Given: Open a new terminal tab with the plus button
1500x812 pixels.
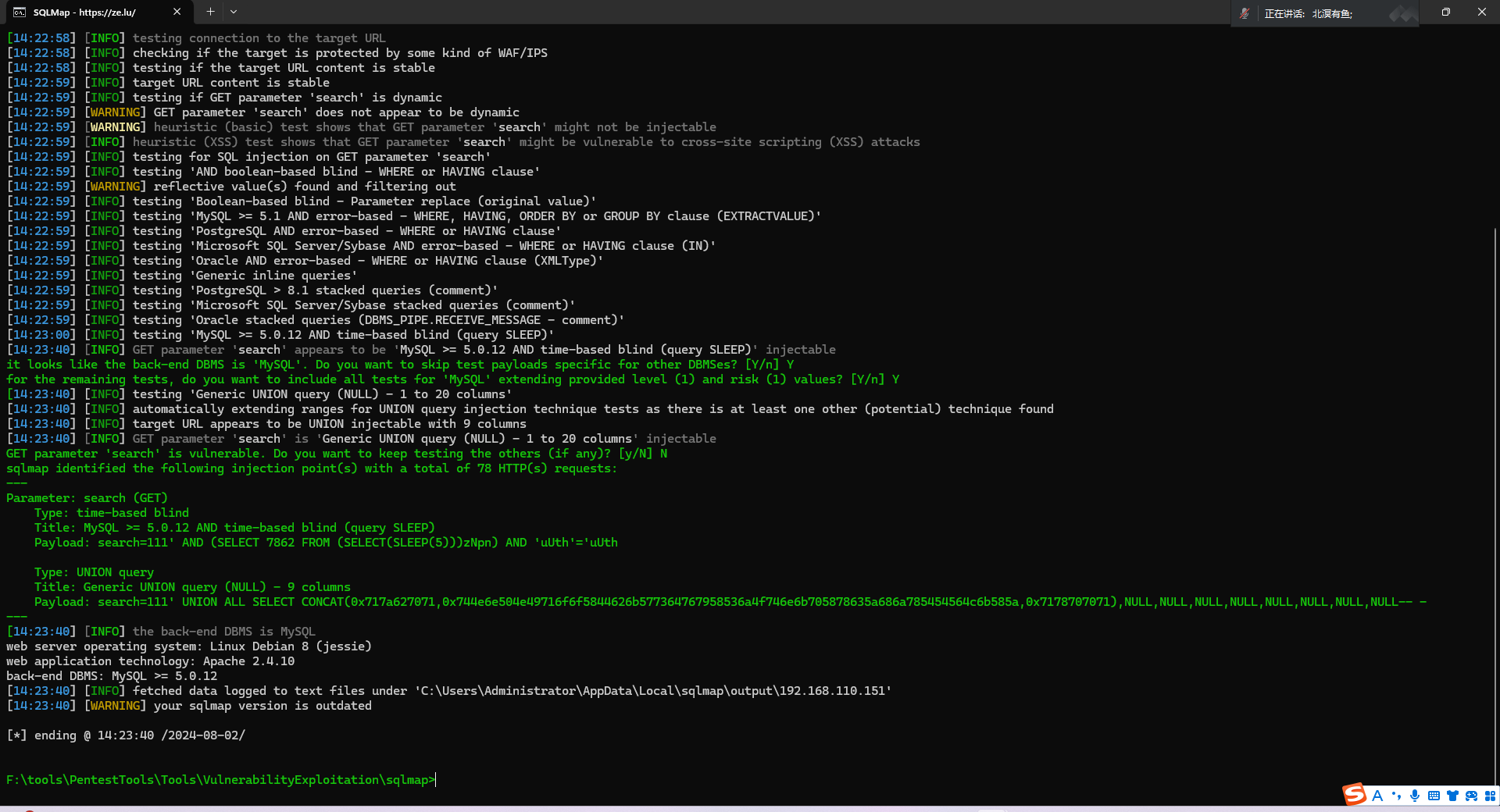Looking at the screenshot, I should [209, 12].
